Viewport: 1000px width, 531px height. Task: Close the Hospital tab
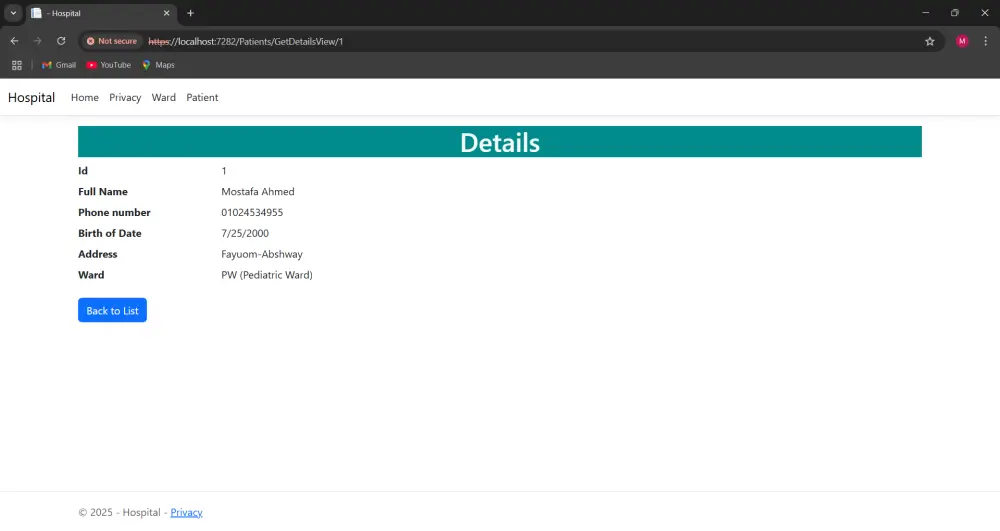(x=166, y=13)
